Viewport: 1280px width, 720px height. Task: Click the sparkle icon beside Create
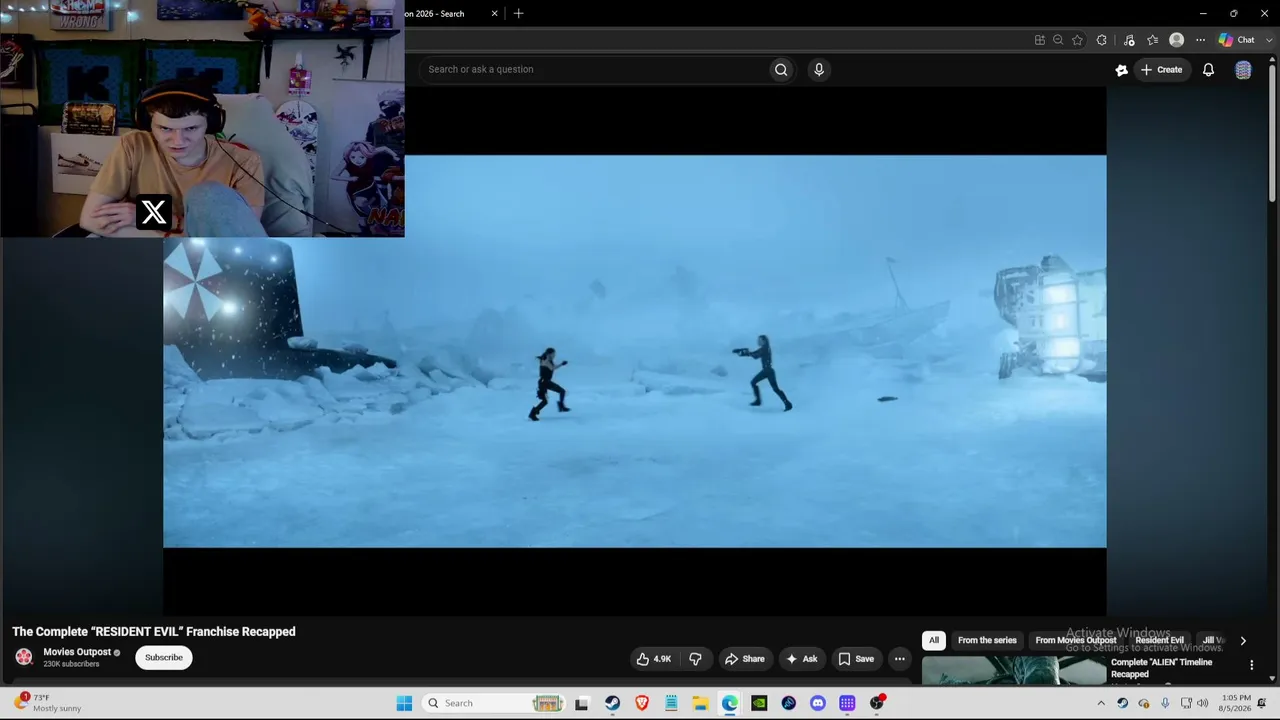tap(1122, 70)
